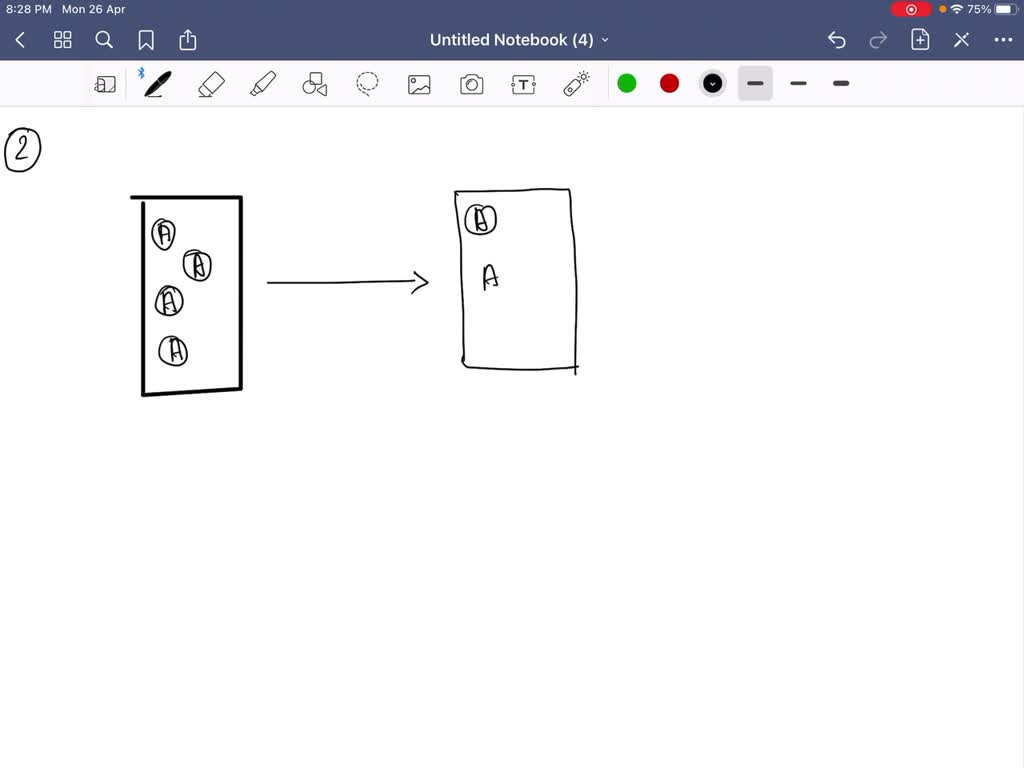Open the page thumbnails grid view
Viewport: 1024px width, 768px height.
(63, 40)
